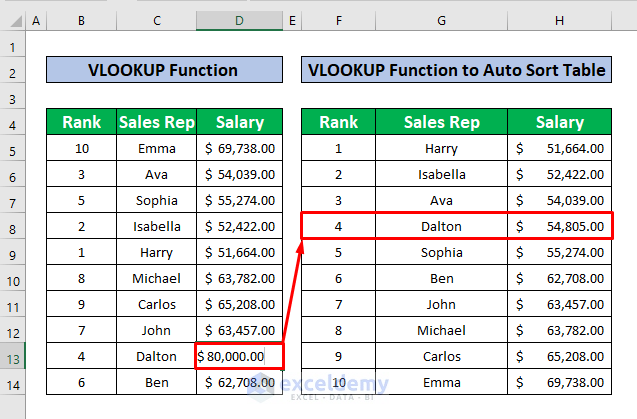
Task: Click cell D13 with $80,000.00
Action: [x=240, y=355]
